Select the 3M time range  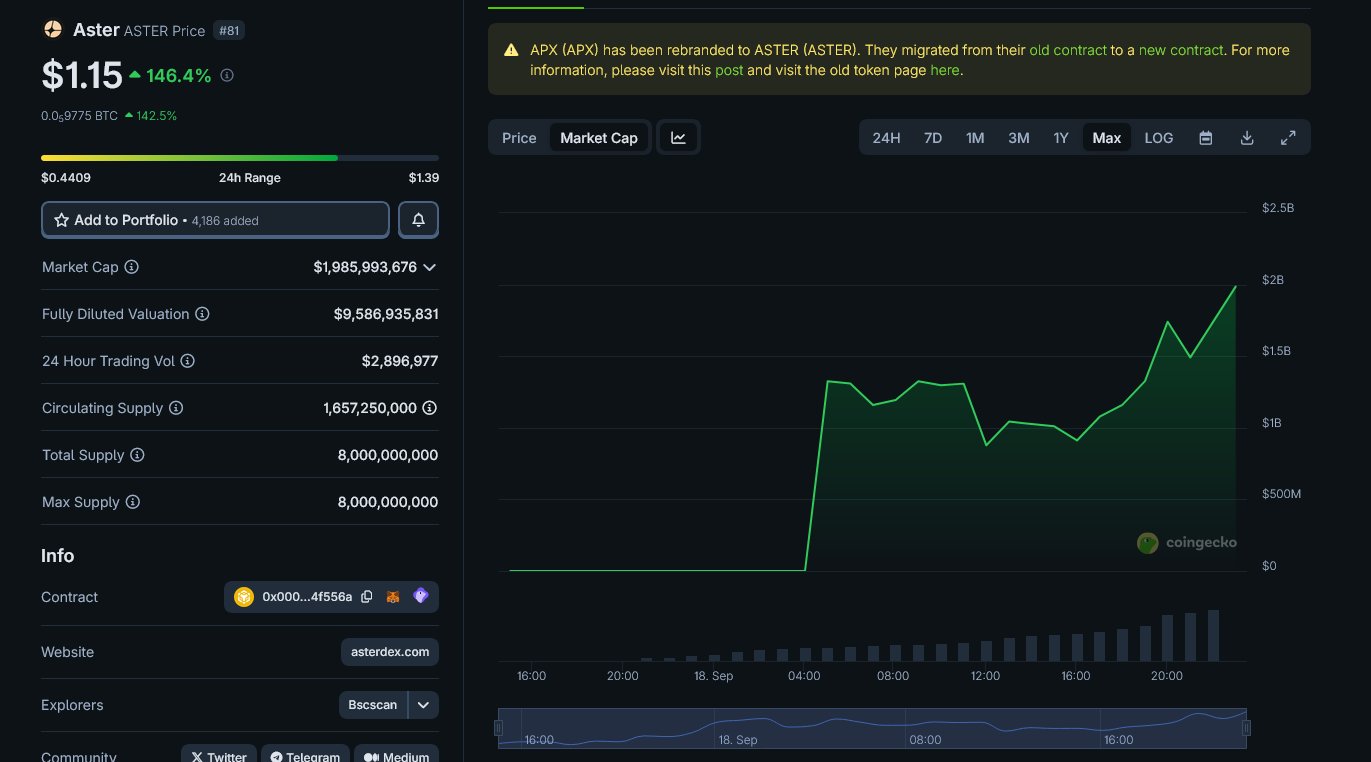pyautogui.click(x=1019, y=138)
